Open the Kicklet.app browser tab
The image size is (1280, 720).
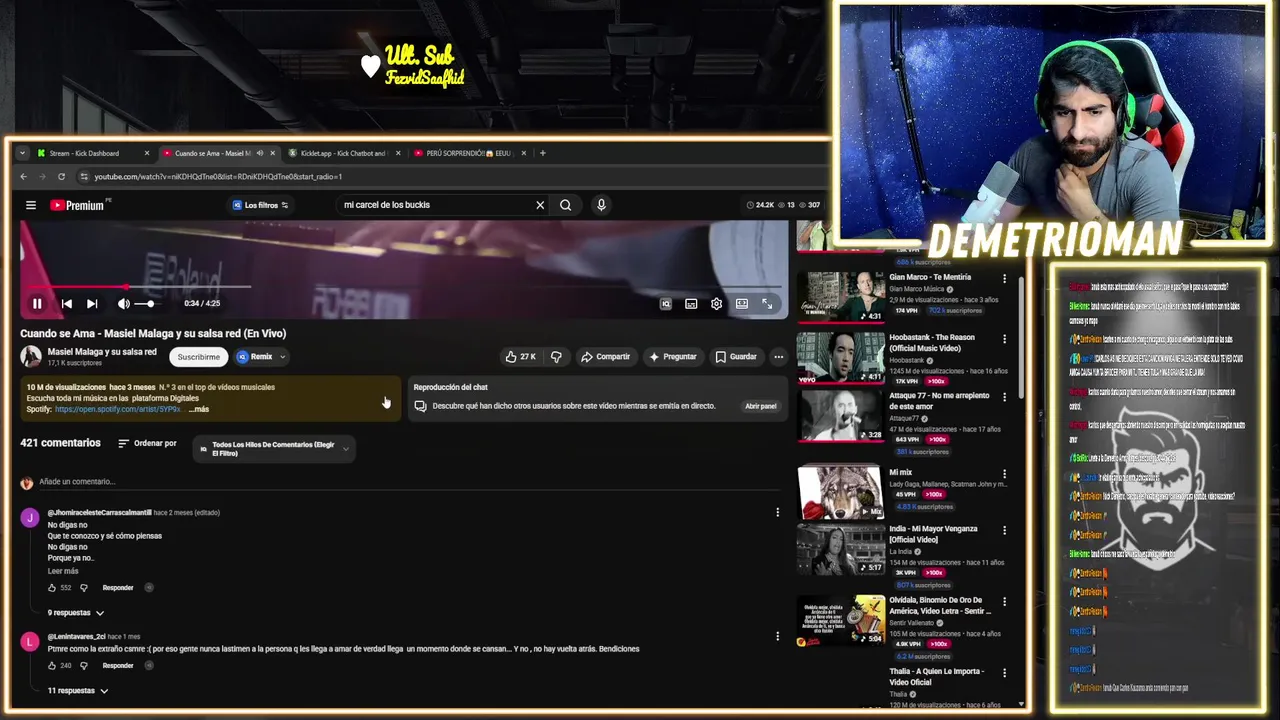coord(343,153)
